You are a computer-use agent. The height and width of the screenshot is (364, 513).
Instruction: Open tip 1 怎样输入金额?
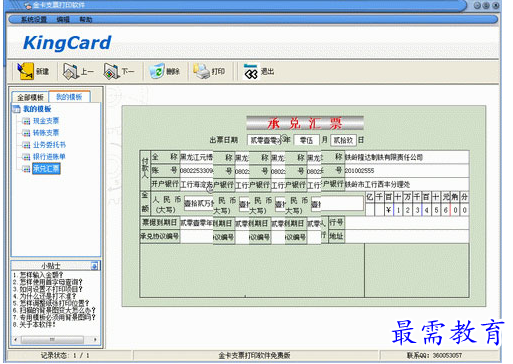[38, 275]
